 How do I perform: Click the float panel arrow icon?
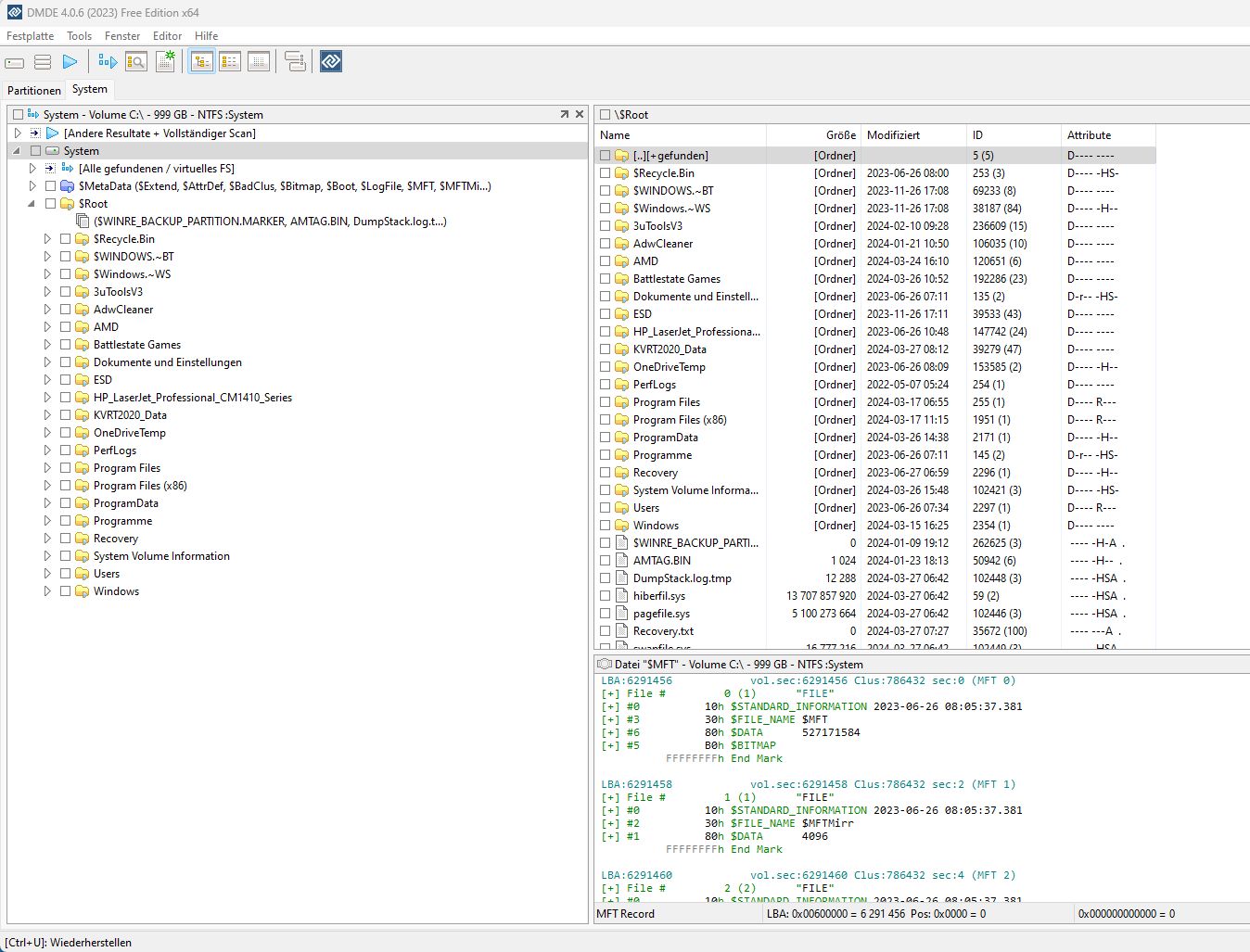pyautogui.click(x=564, y=114)
